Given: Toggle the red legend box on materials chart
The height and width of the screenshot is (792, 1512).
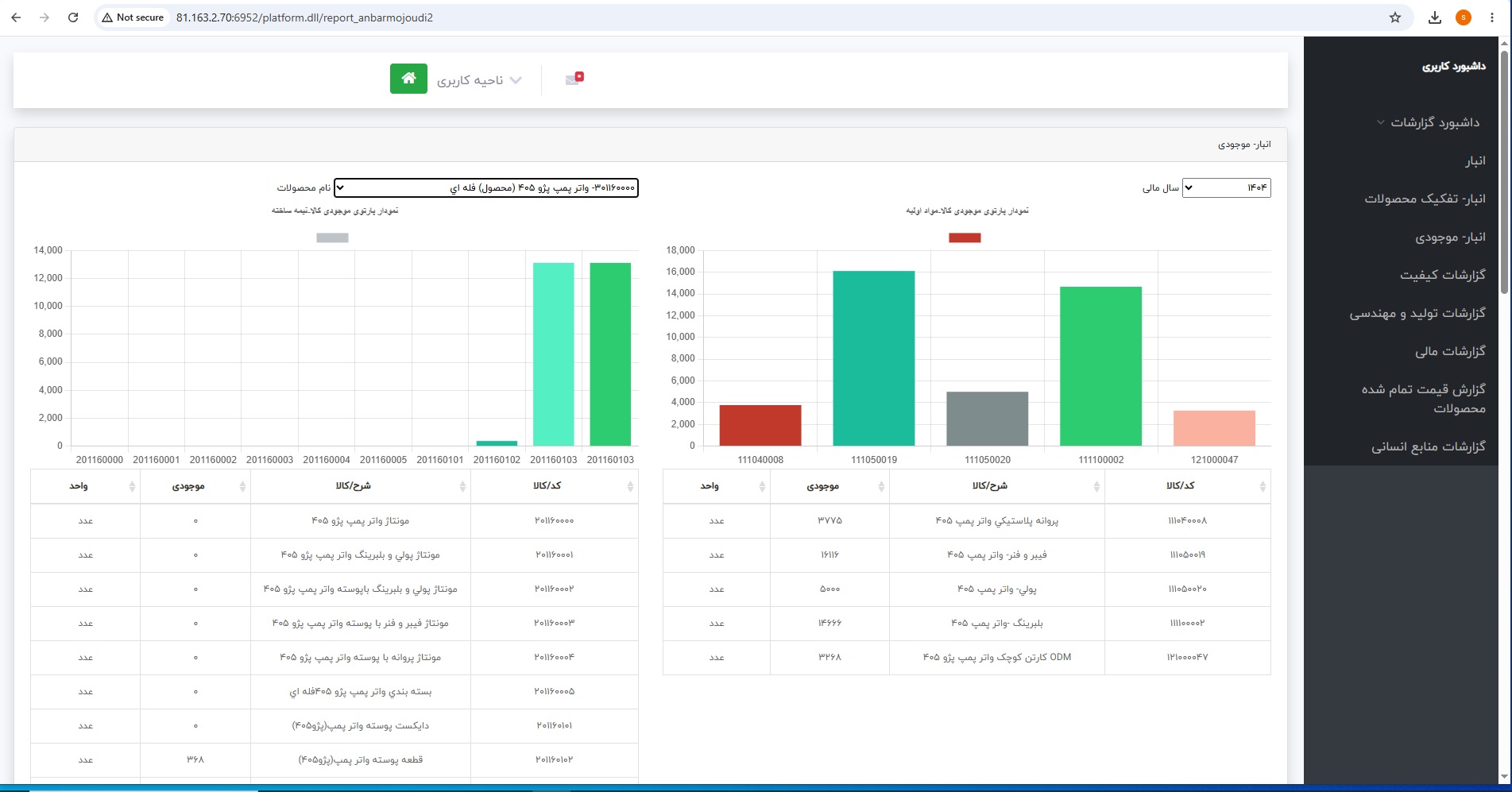Looking at the screenshot, I should coord(965,238).
